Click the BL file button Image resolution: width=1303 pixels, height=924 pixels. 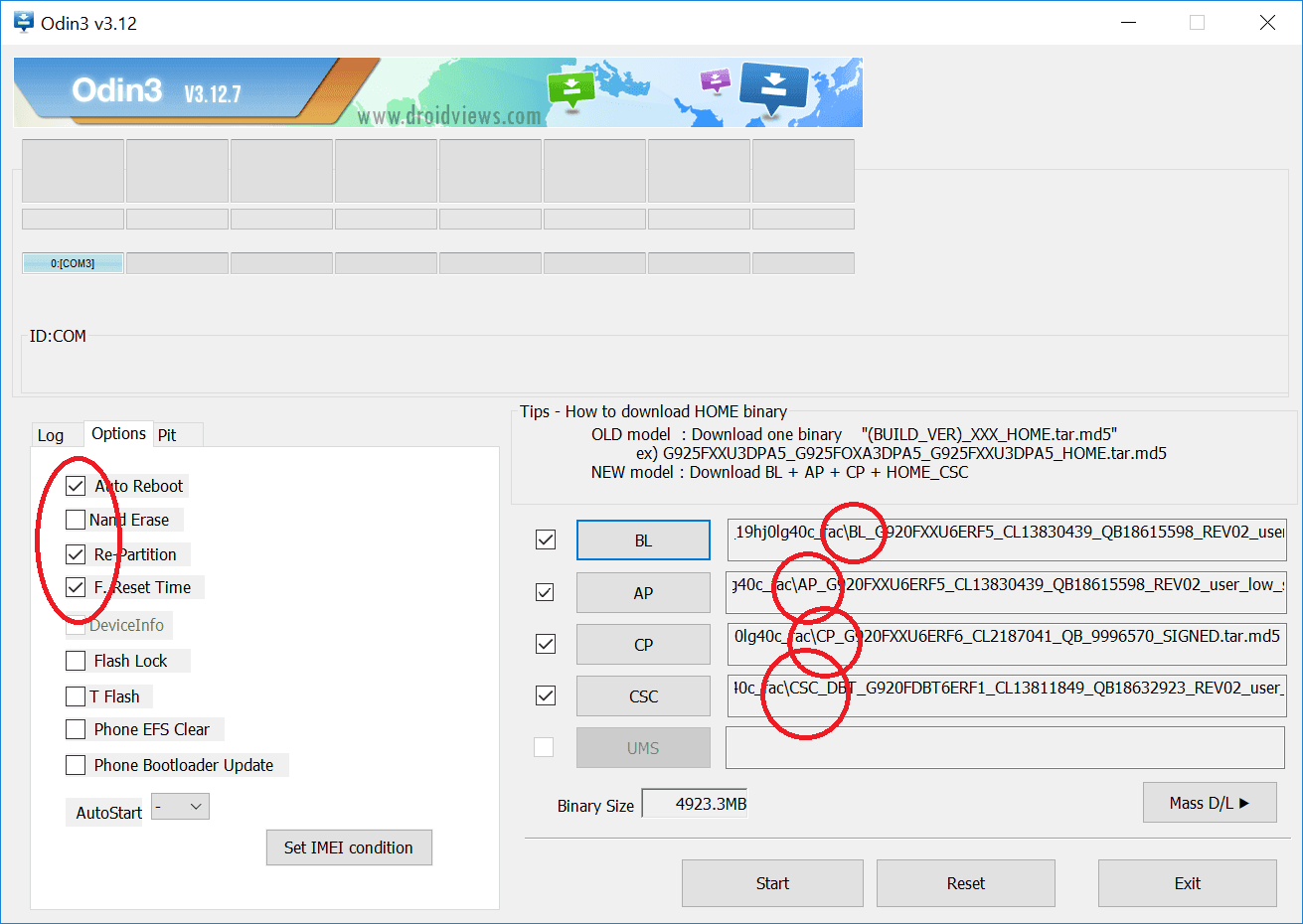(x=643, y=540)
